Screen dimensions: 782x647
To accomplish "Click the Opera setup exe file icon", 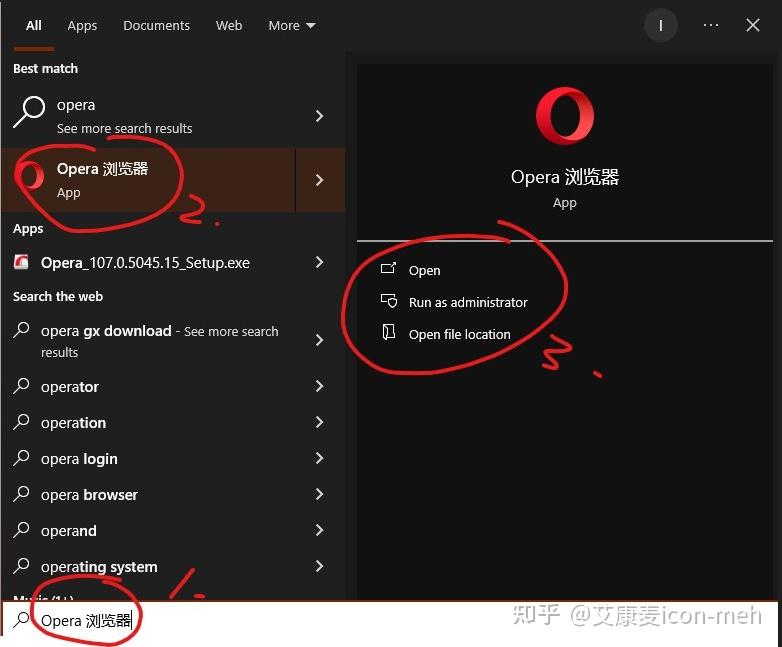I will (21, 262).
